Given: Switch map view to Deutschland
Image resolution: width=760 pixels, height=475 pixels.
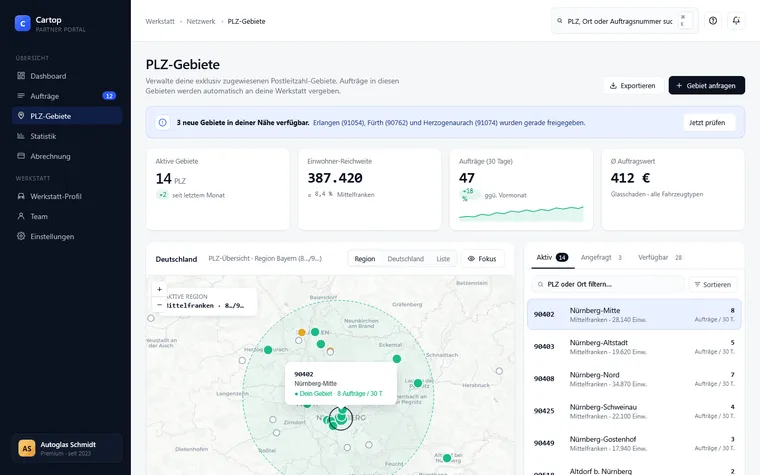Looking at the screenshot, I should [x=405, y=259].
